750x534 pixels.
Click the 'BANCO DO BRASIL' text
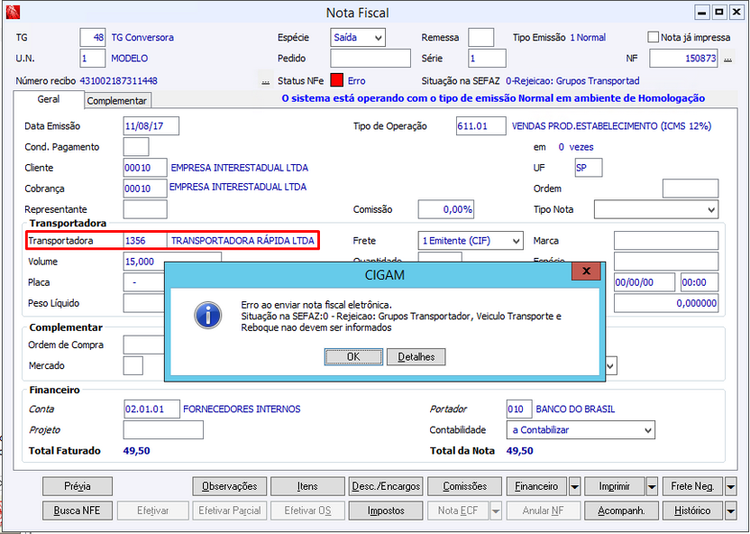tap(575, 409)
